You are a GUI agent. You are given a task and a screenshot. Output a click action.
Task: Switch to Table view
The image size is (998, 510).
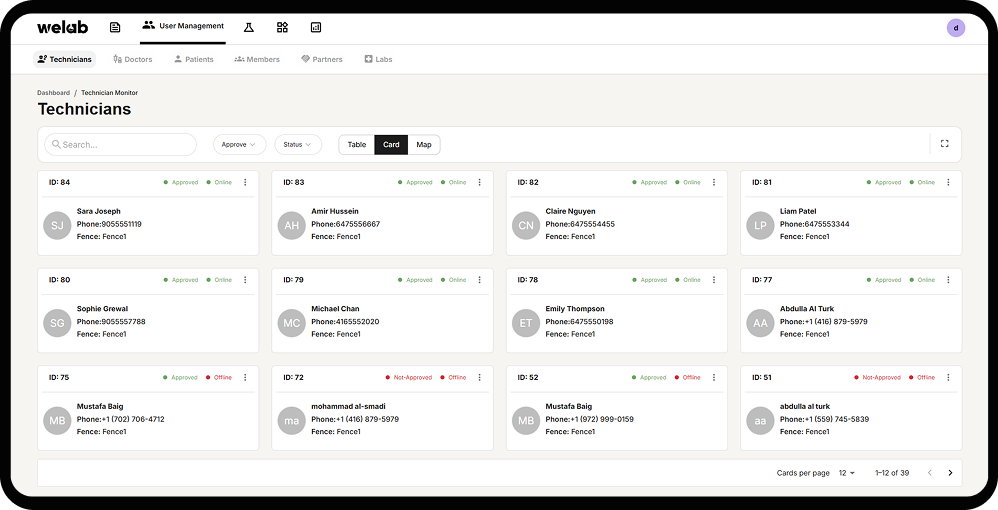click(356, 145)
